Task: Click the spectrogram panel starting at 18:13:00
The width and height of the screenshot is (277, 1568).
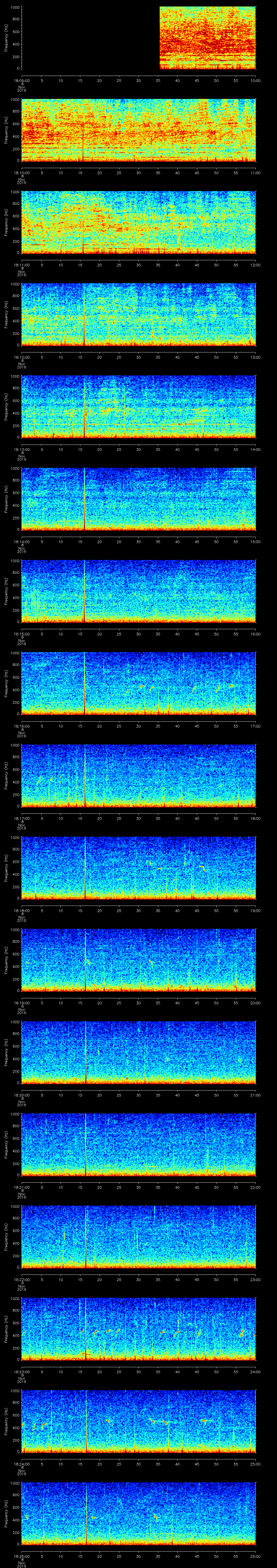Action: click(139, 407)
